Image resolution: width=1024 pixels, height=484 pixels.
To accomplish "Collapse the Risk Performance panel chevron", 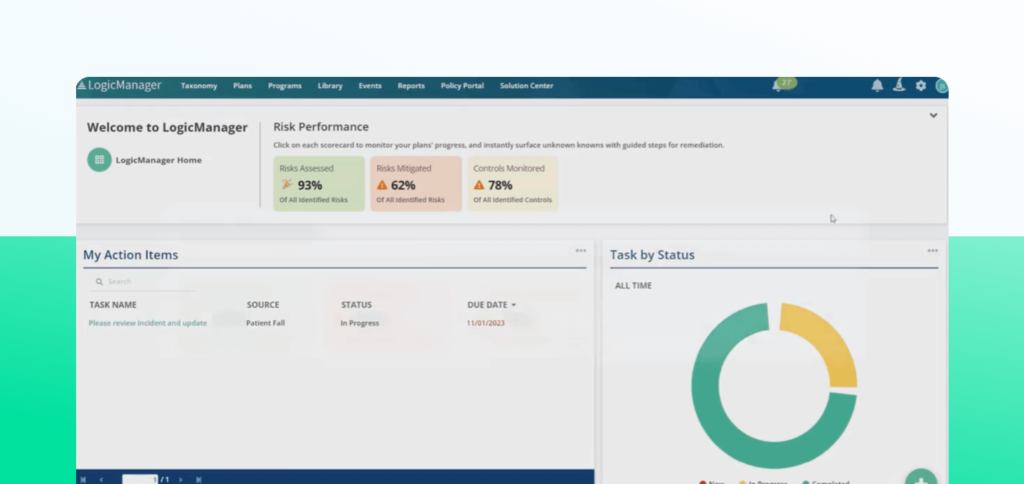I will (933, 115).
